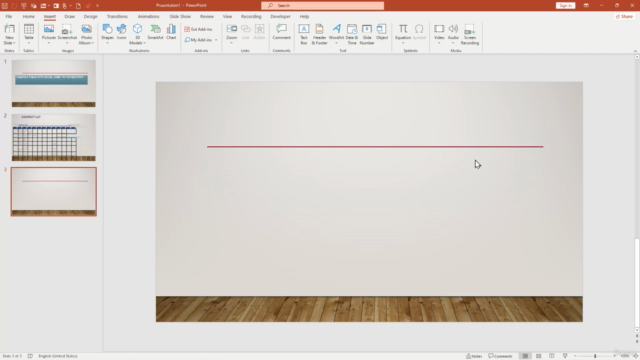Switch to Reading View
The width and height of the screenshot is (640, 360).
tap(552, 356)
